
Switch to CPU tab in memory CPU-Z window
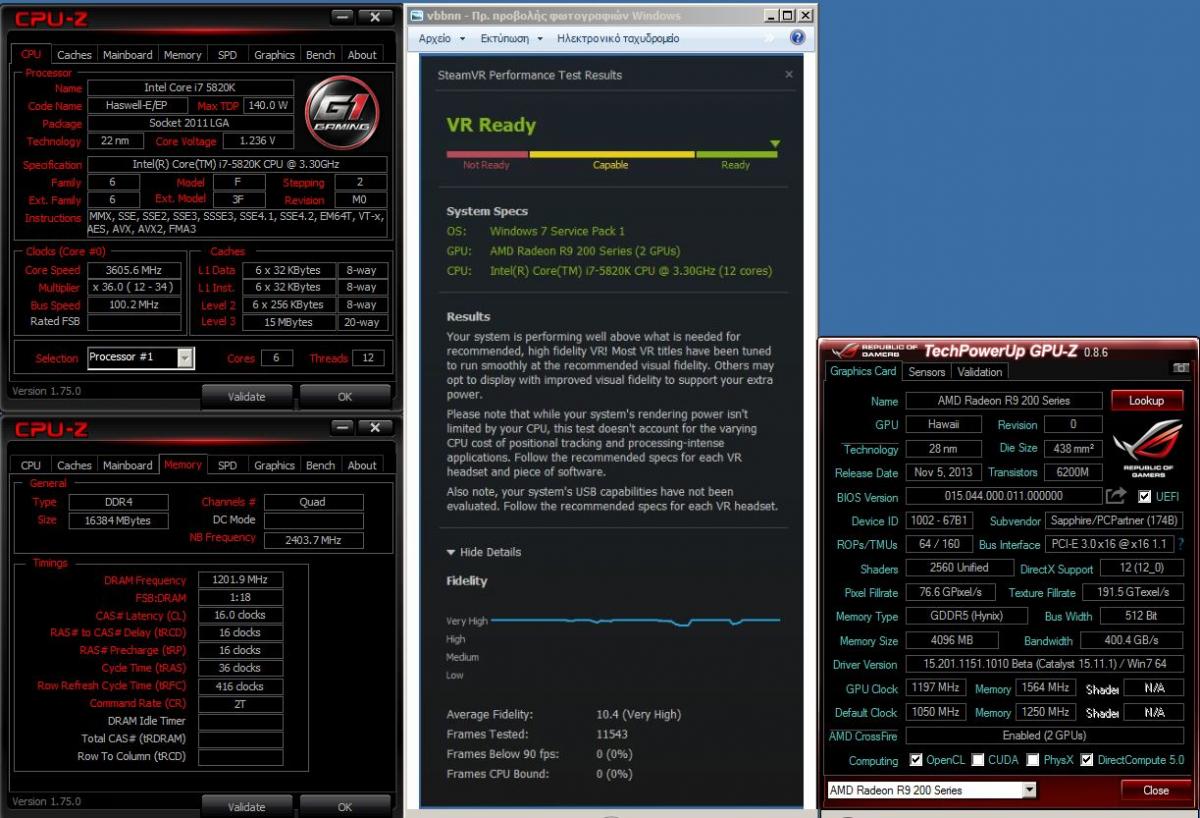(31, 465)
